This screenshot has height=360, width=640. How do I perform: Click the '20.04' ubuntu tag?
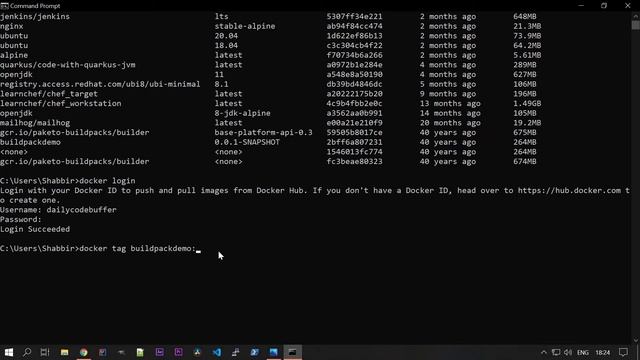226,36
